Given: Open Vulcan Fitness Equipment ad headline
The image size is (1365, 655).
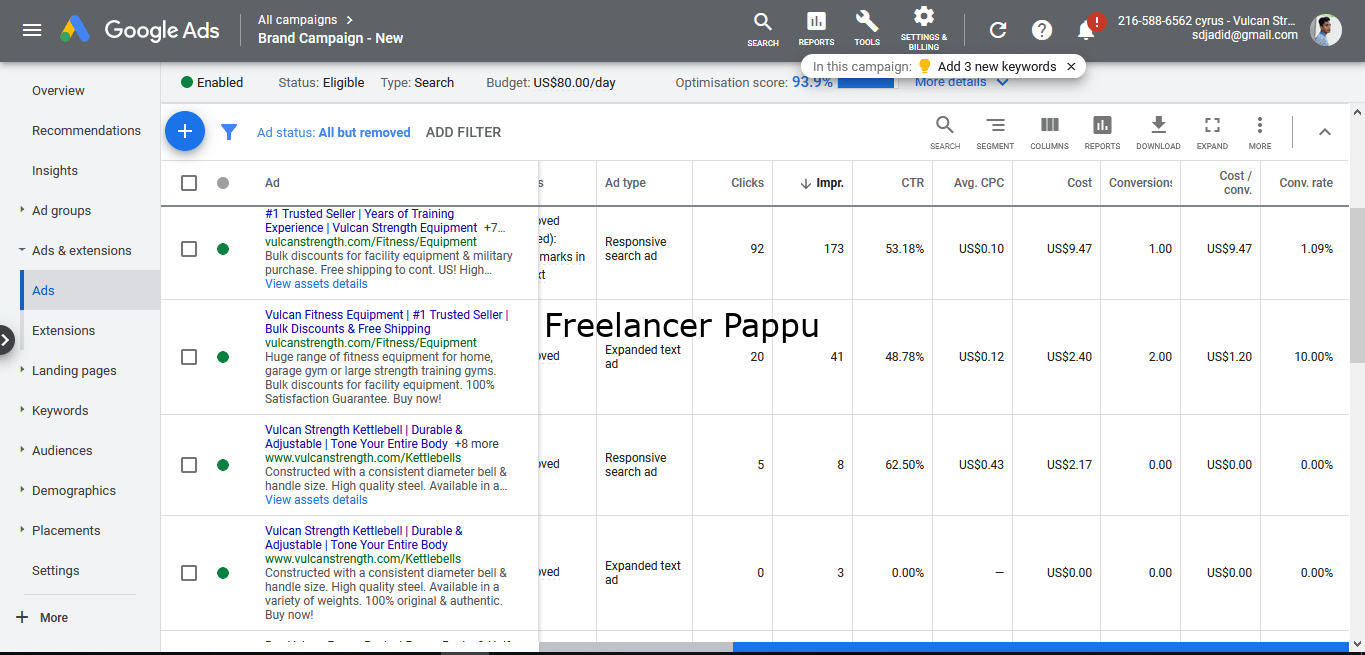Looking at the screenshot, I should click(386, 322).
